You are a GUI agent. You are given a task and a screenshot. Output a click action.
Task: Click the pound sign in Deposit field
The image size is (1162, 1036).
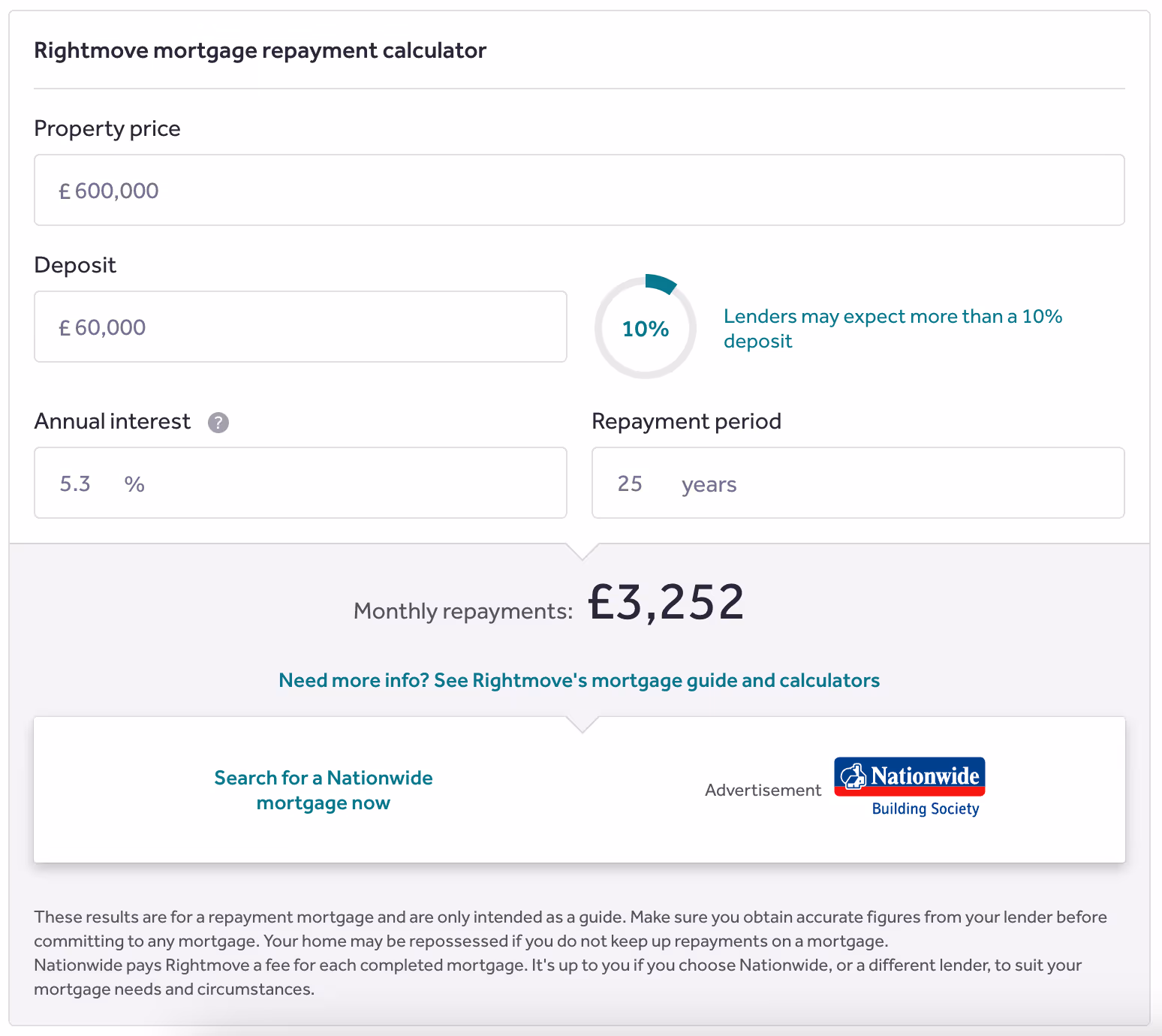click(65, 328)
